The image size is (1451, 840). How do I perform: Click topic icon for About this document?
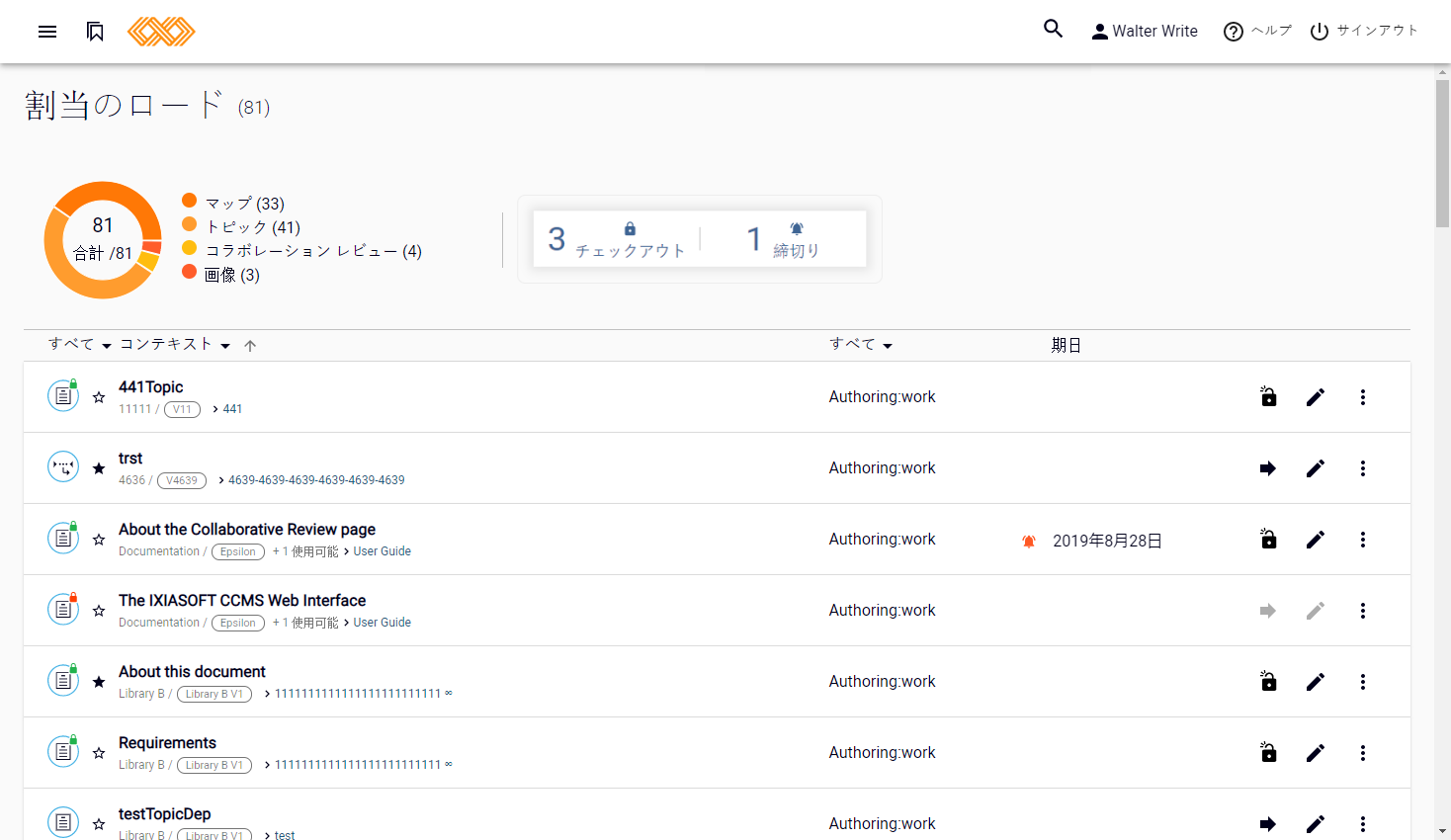click(63, 680)
